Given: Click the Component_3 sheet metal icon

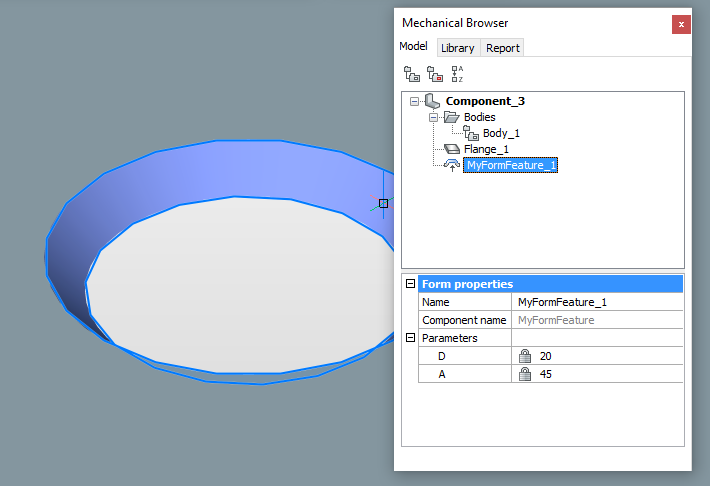Looking at the screenshot, I should [432, 101].
